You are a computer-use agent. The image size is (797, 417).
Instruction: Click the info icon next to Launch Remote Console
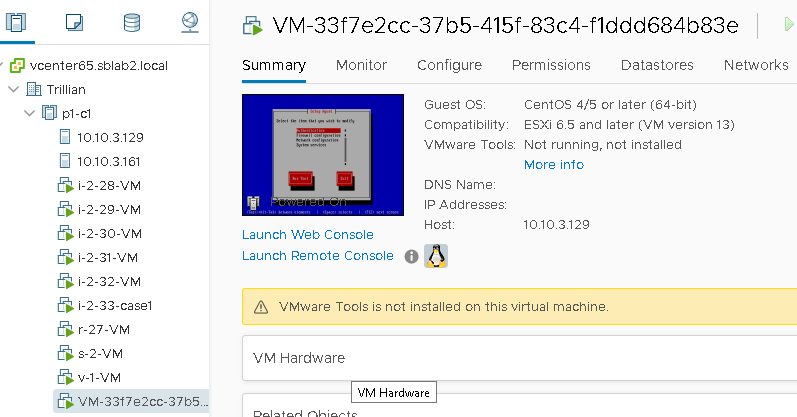point(411,257)
